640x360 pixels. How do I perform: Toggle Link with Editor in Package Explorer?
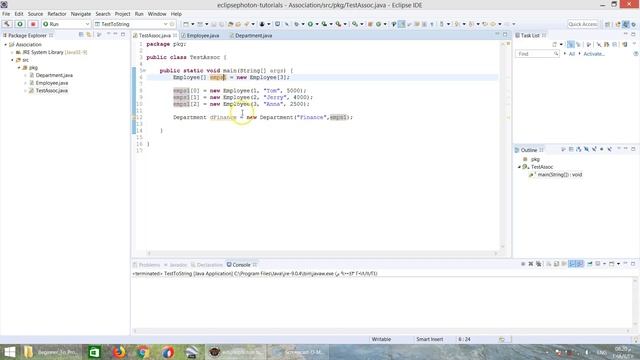coord(89,35)
